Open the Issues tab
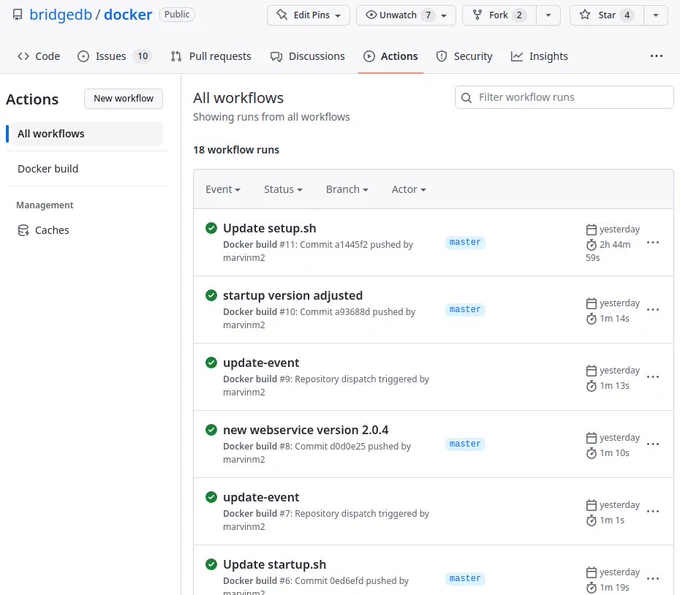This screenshot has height=595, width=680. pos(114,56)
